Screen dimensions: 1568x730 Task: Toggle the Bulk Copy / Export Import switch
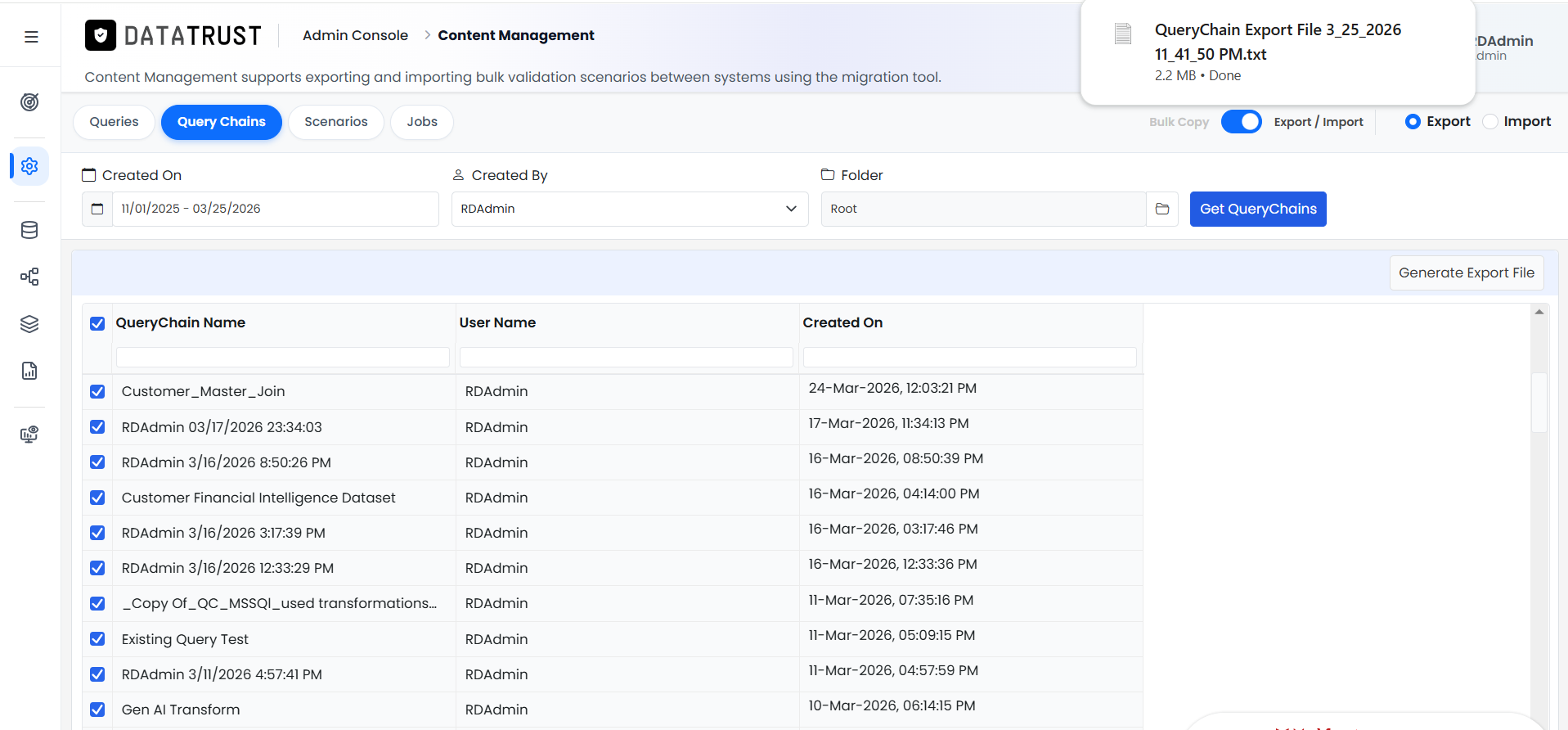1241,121
